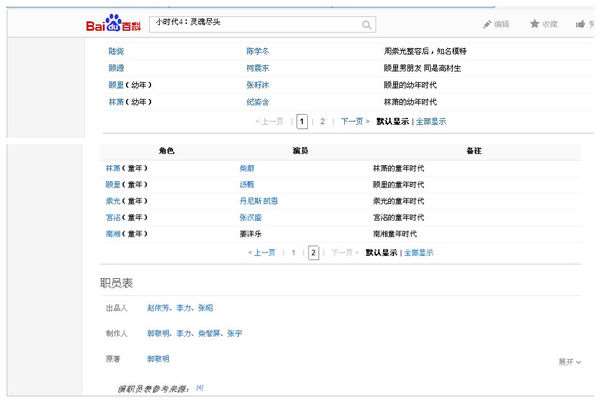The width and height of the screenshot is (600, 403).
Task: Select page 1 under the 童年 cast table
Action: pos(293,253)
